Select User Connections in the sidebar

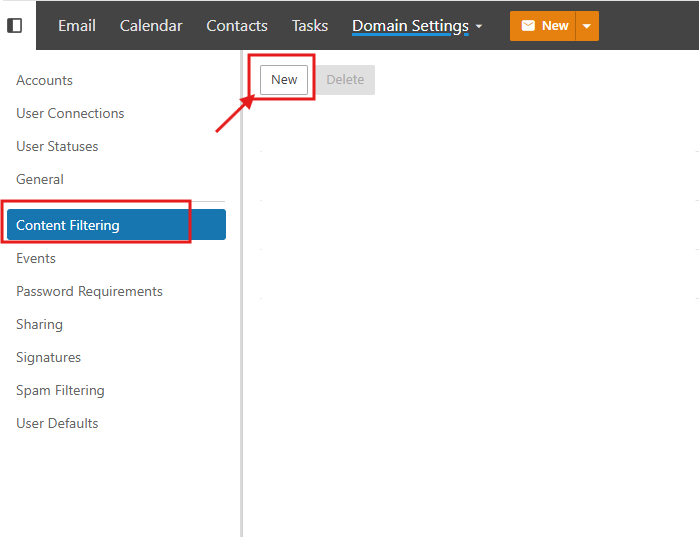pyautogui.click(x=70, y=113)
